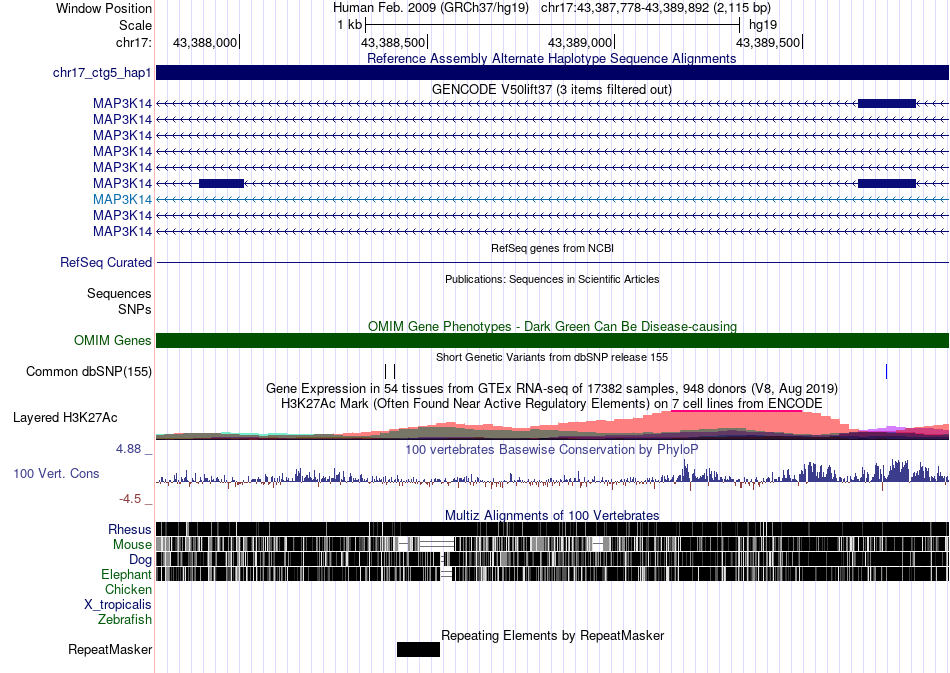Click the '4.88' PhyloP upper scale value
Screen dimensions: 950x673
click(128, 449)
